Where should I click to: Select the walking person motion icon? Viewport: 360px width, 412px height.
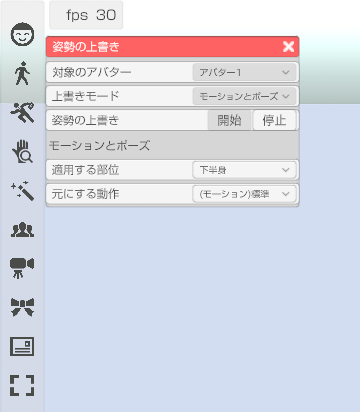click(x=22, y=73)
